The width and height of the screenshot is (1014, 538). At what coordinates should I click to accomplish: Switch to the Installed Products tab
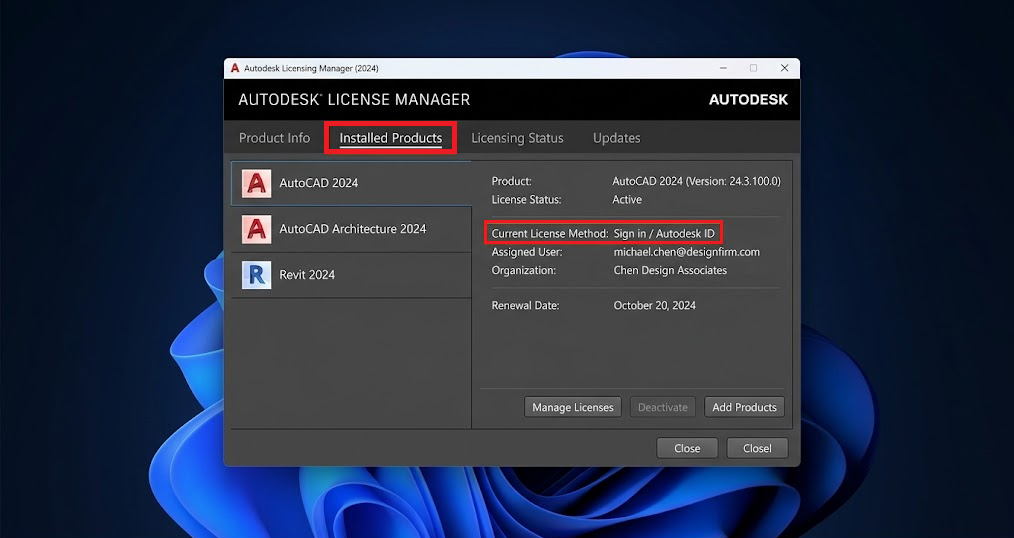pyautogui.click(x=391, y=138)
